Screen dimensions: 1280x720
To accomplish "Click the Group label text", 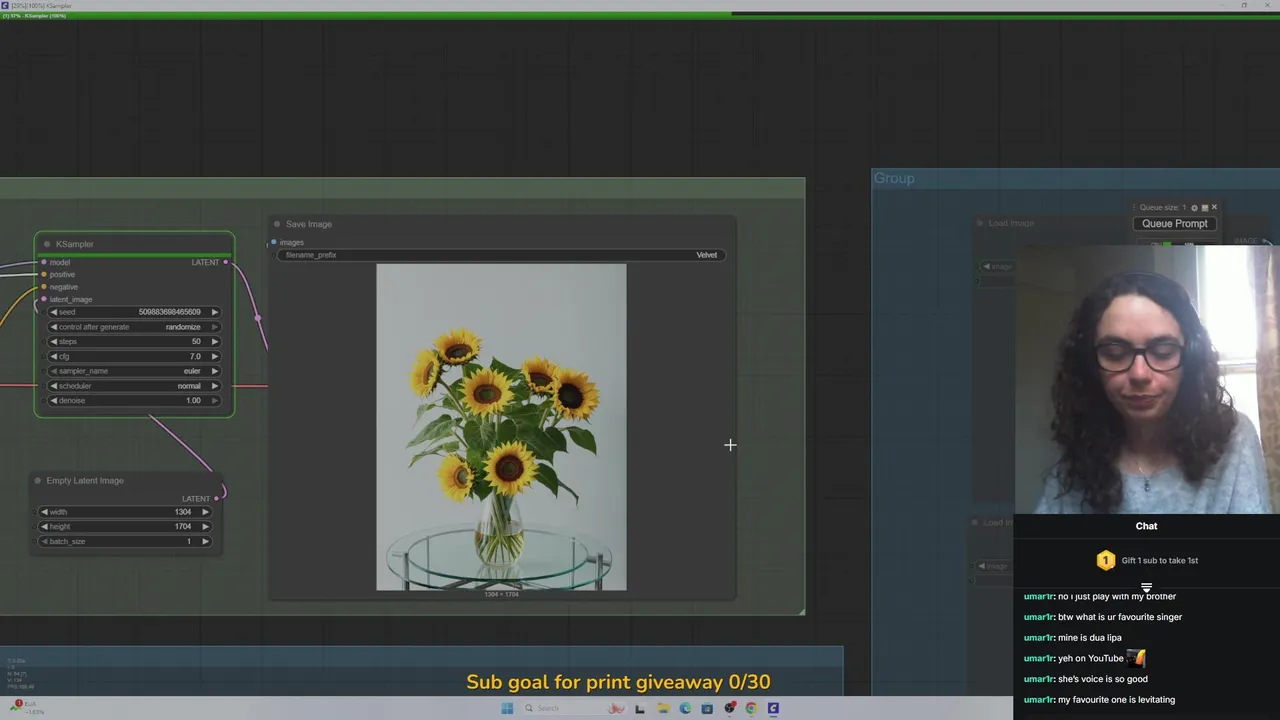I will point(894,178).
